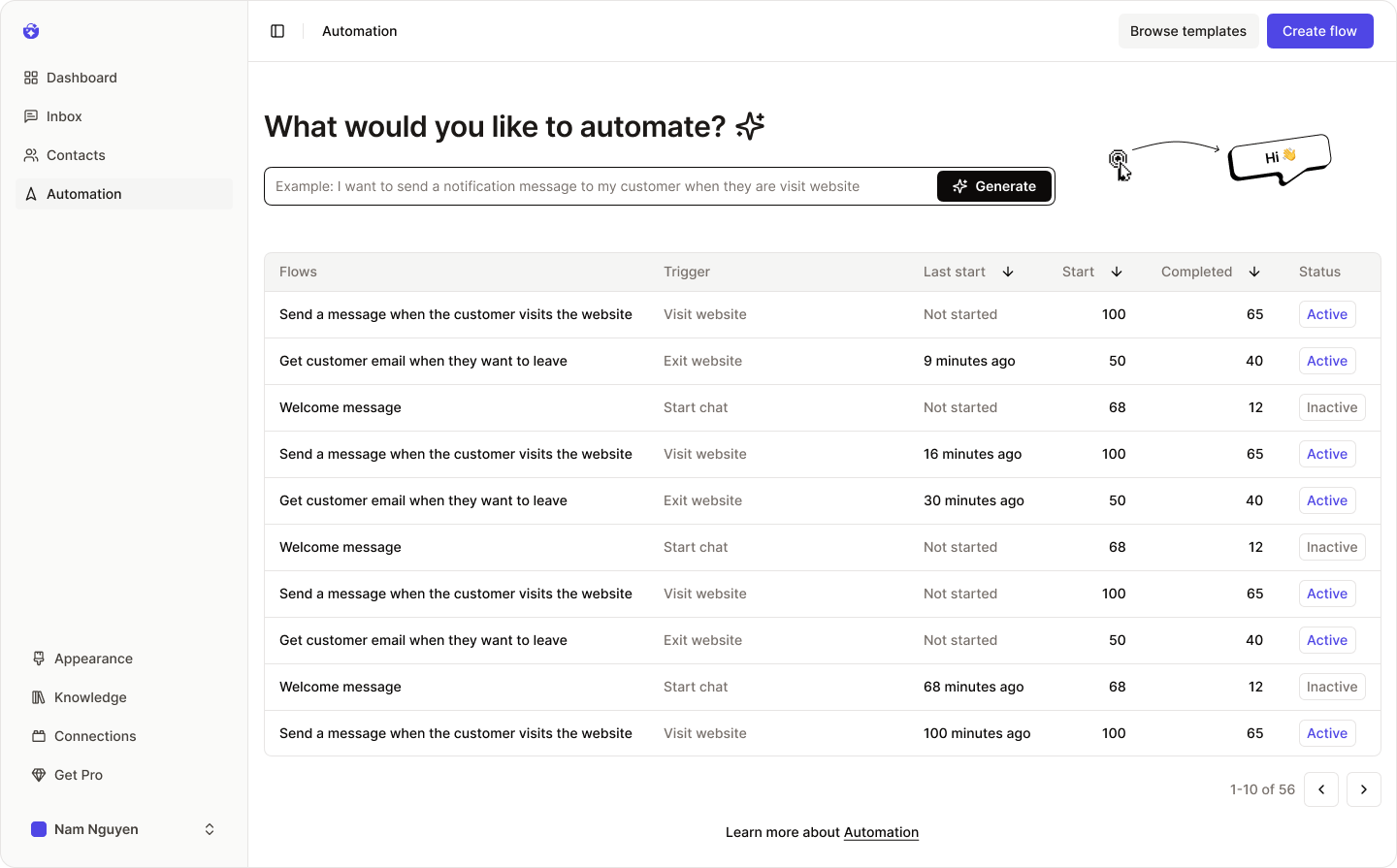The height and width of the screenshot is (868, 1397).
Task: Deactivate the Welcome message flow status badge
Action: click(x=1332, y=407)
